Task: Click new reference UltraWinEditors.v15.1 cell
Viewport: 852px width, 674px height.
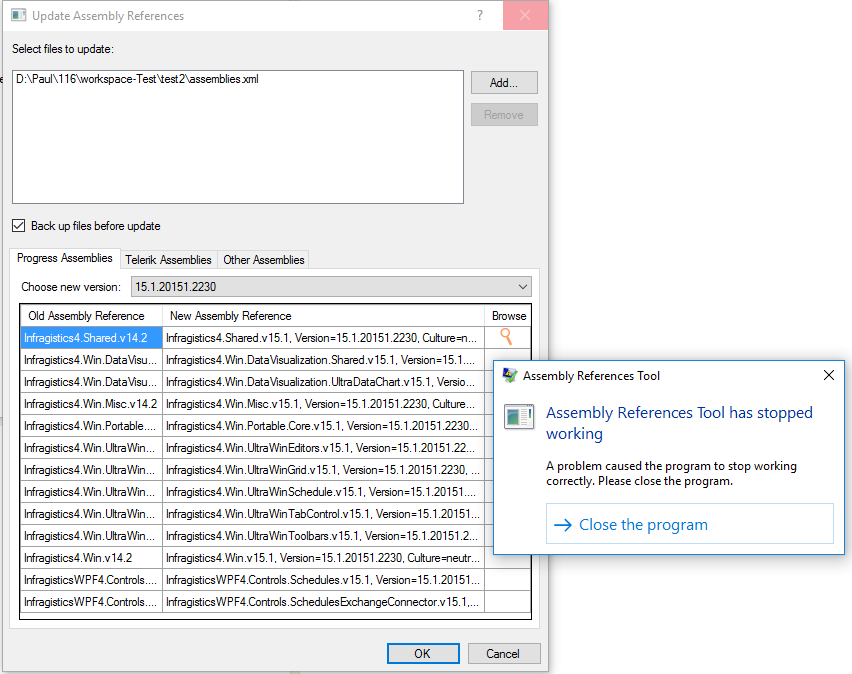Action: (323, 448)
